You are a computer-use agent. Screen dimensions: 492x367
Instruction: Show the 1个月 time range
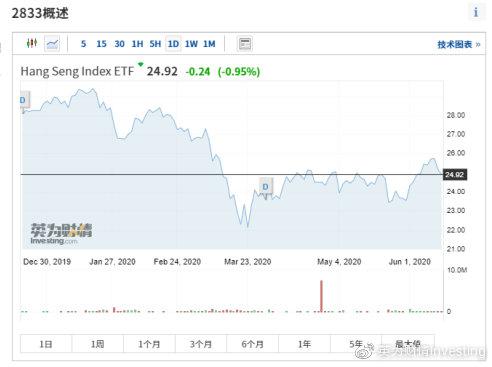coord(149,344)
